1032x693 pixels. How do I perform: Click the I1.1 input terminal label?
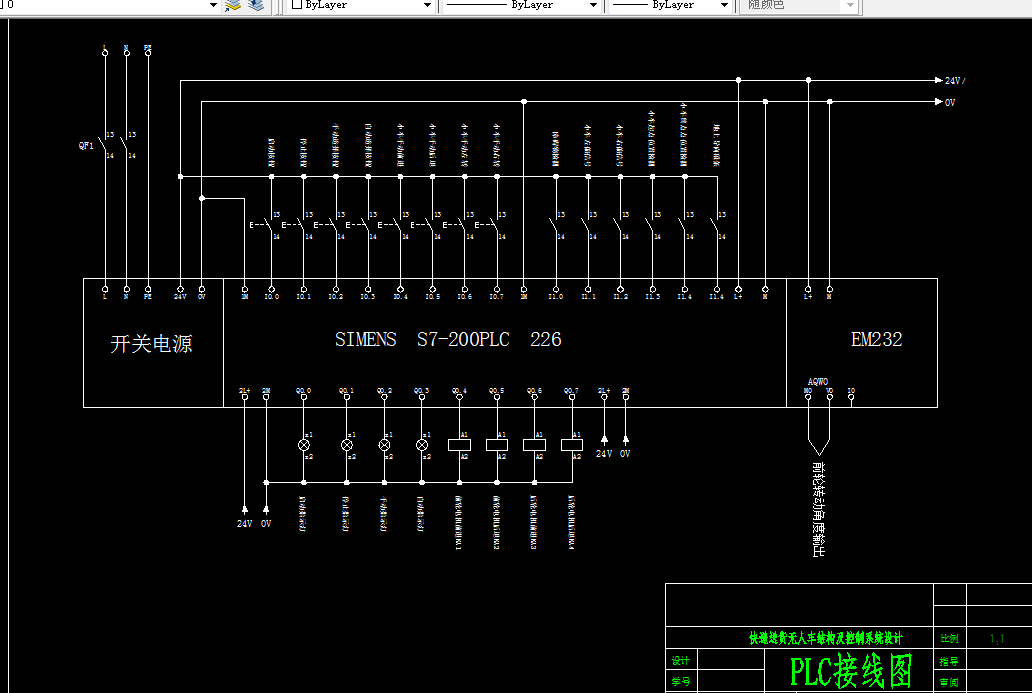coord(588,297)
